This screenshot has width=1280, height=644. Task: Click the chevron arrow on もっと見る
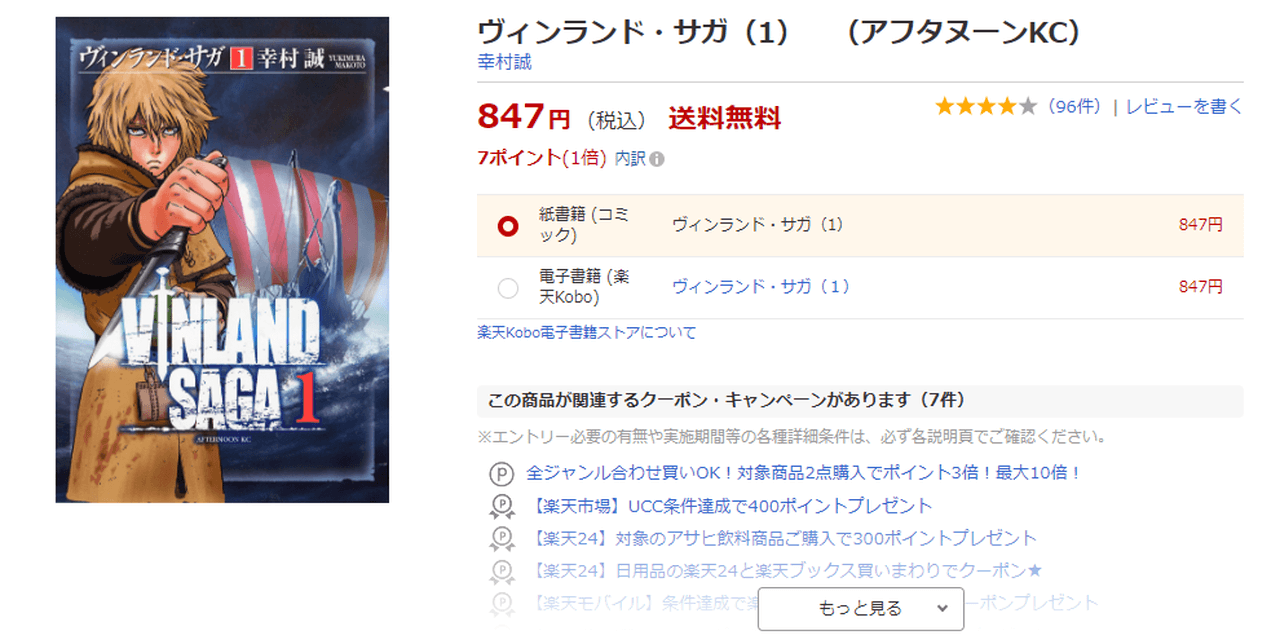[x=942, y=608]
